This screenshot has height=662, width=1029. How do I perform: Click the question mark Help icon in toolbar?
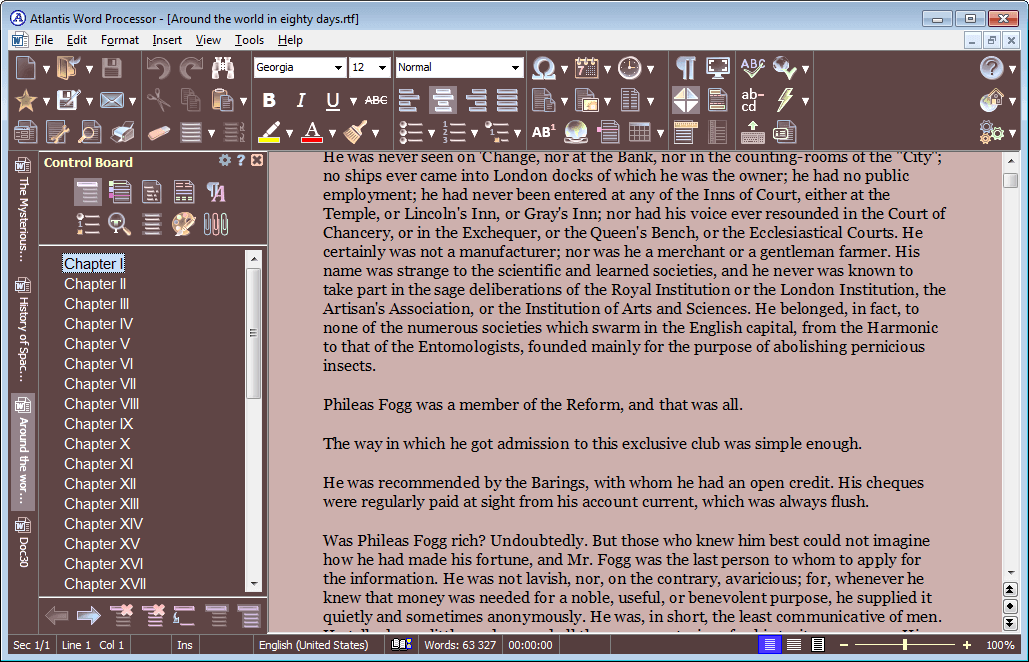991,68
